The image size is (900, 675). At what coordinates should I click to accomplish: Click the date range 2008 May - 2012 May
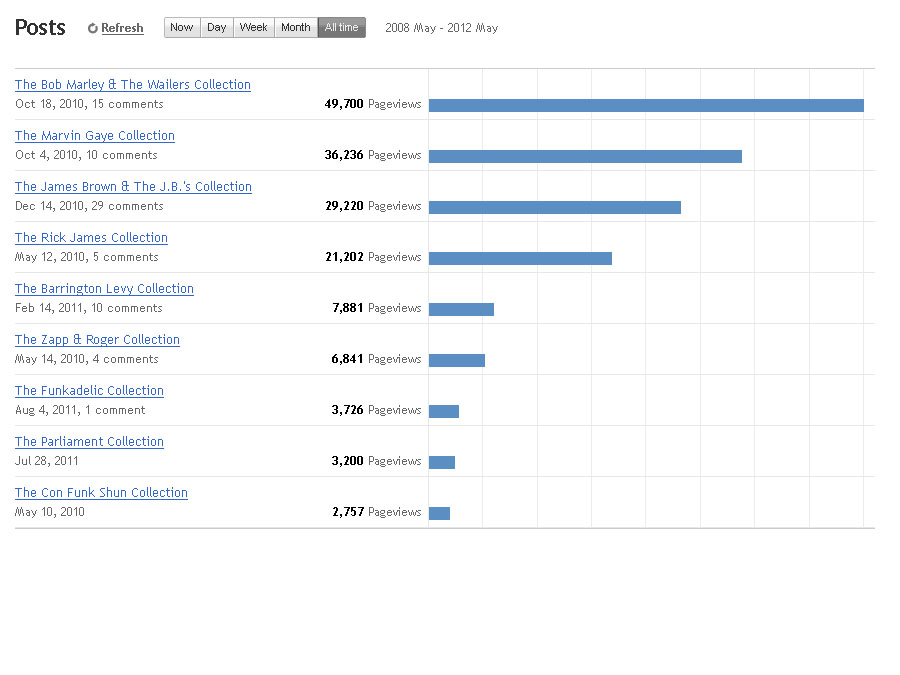[x=442, y=28]
